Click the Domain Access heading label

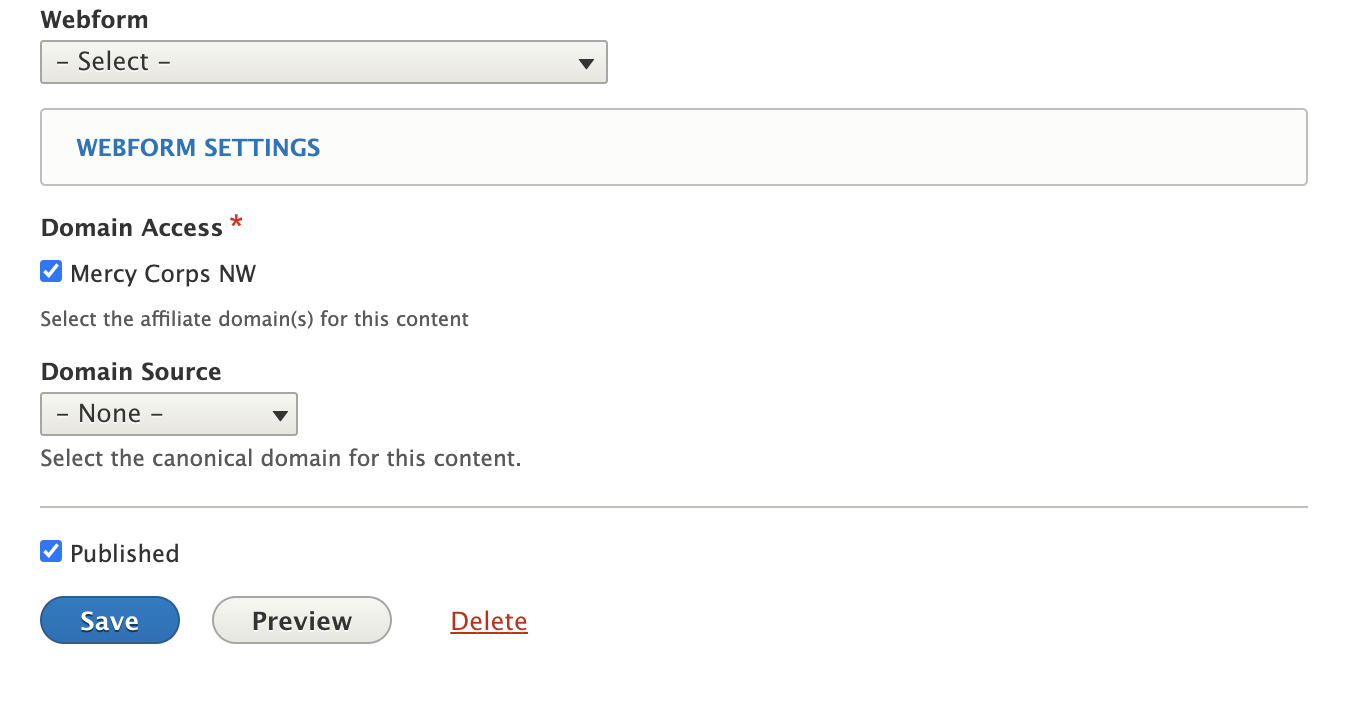tap(131, 228)
